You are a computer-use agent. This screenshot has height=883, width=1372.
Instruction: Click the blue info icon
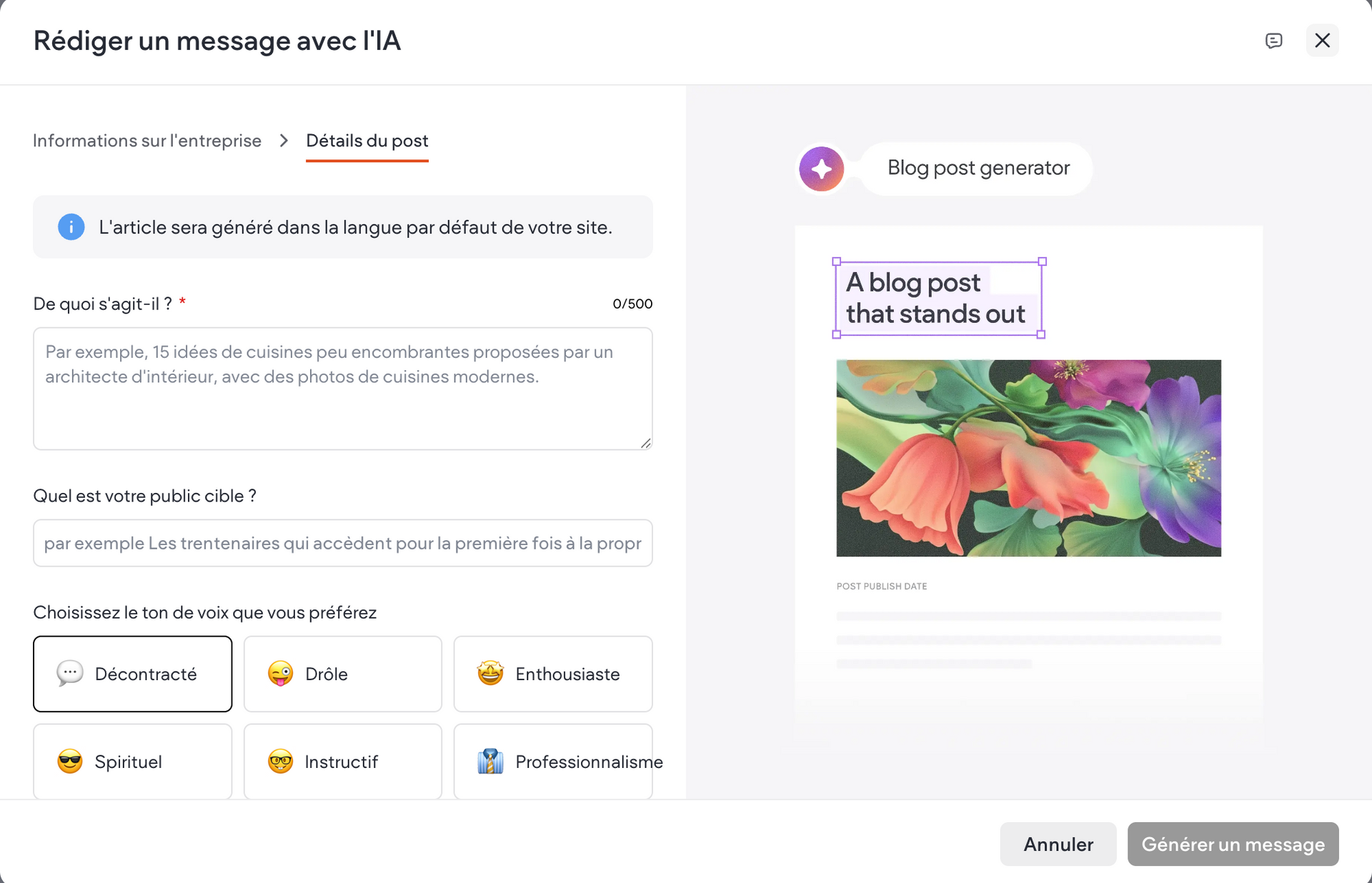[x=71, y=227]
